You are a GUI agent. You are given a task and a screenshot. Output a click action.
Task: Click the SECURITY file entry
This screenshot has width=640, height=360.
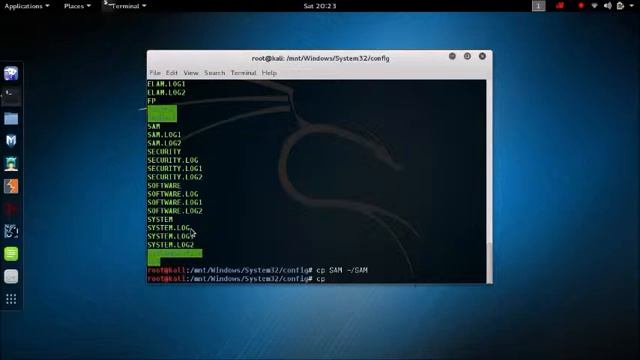(x=164, y=152)
